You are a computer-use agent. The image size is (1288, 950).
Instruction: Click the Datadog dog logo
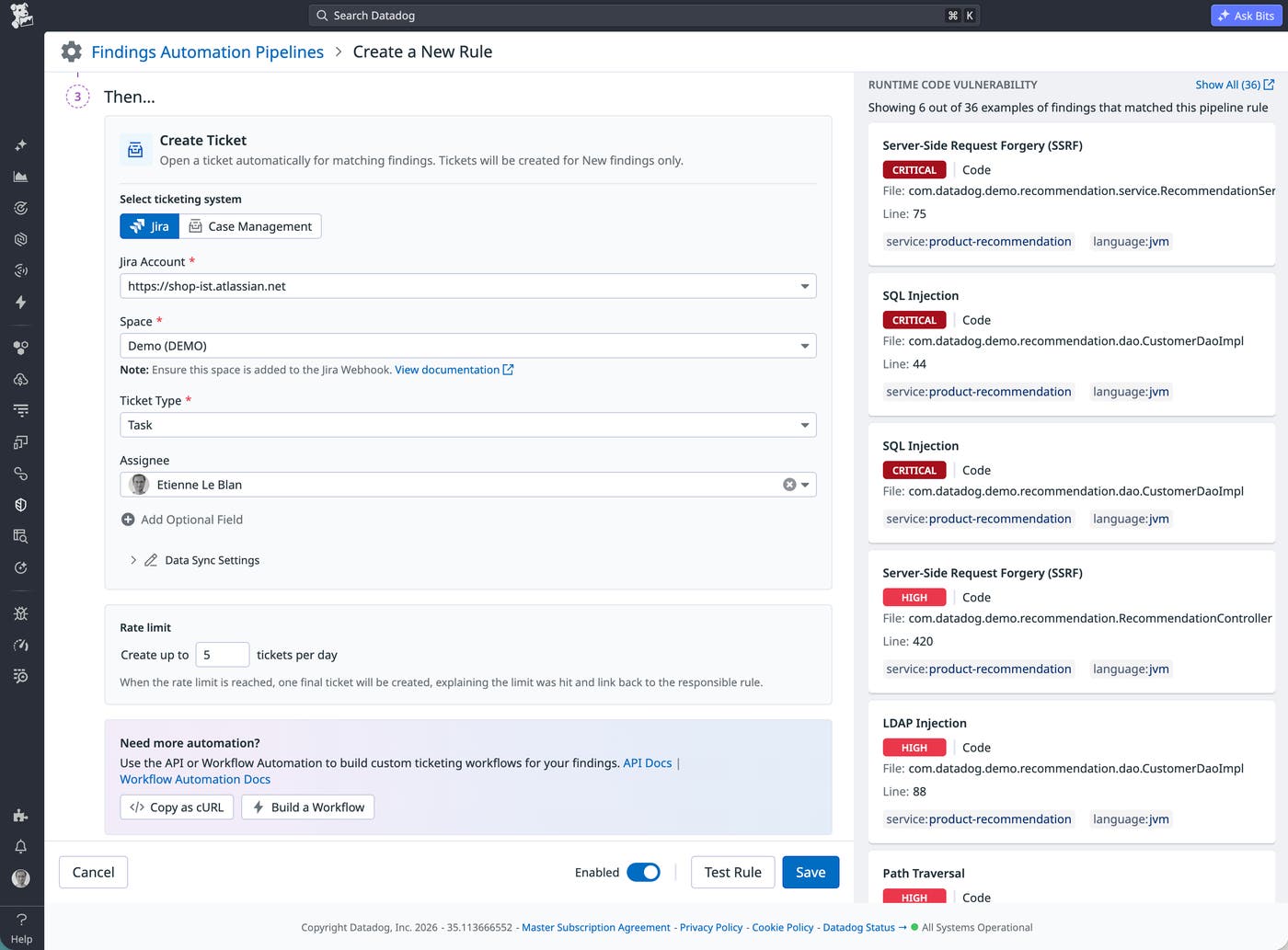[21, 16]
